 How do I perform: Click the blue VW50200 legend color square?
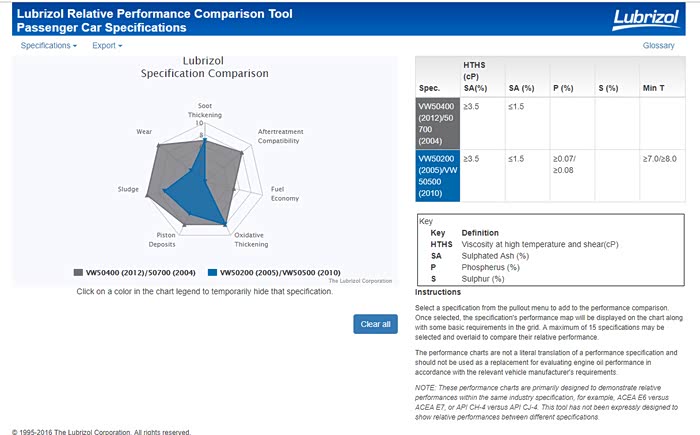point(212,272)
